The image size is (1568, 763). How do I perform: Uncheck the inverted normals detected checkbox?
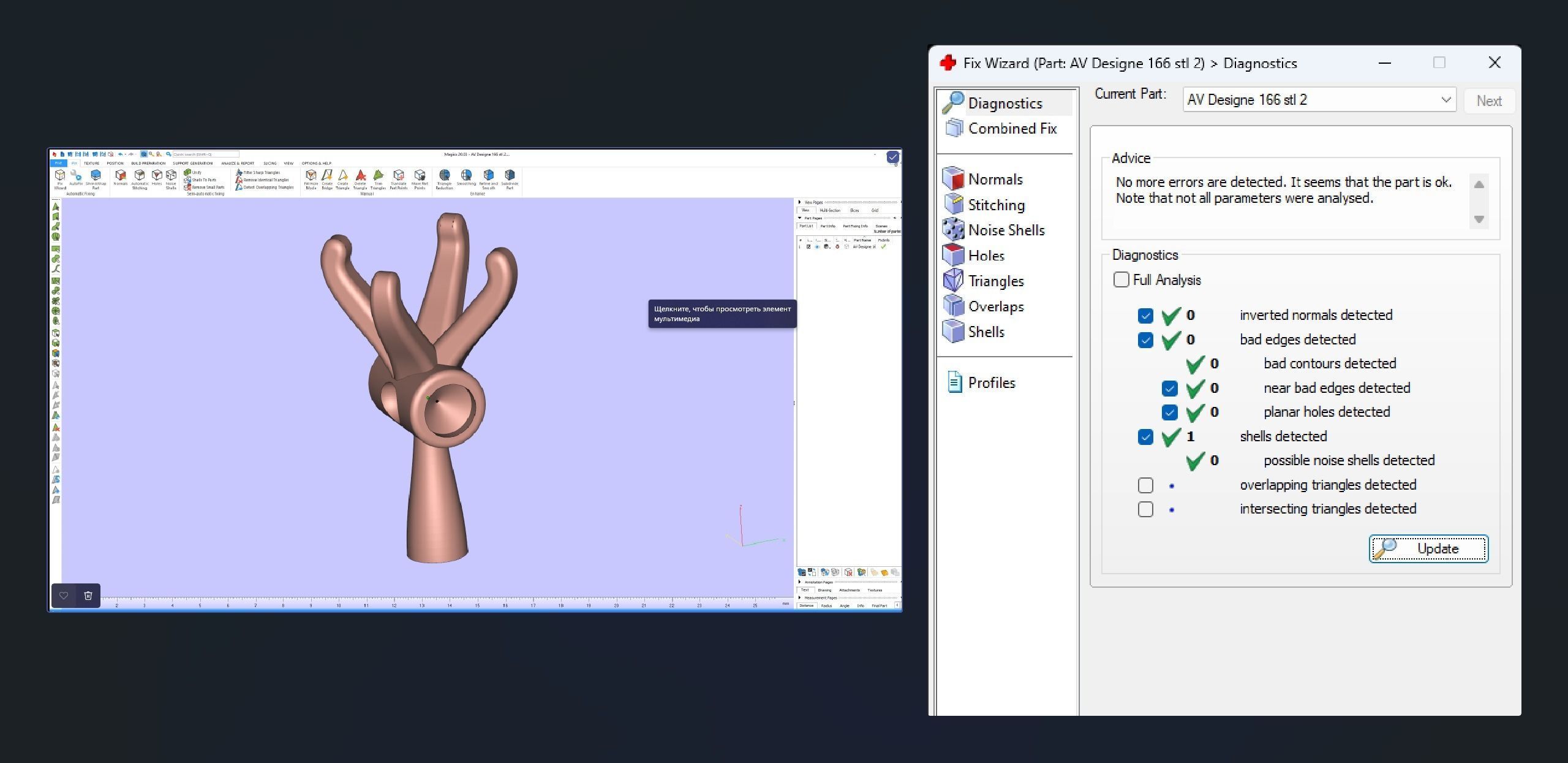[1145, 316]
